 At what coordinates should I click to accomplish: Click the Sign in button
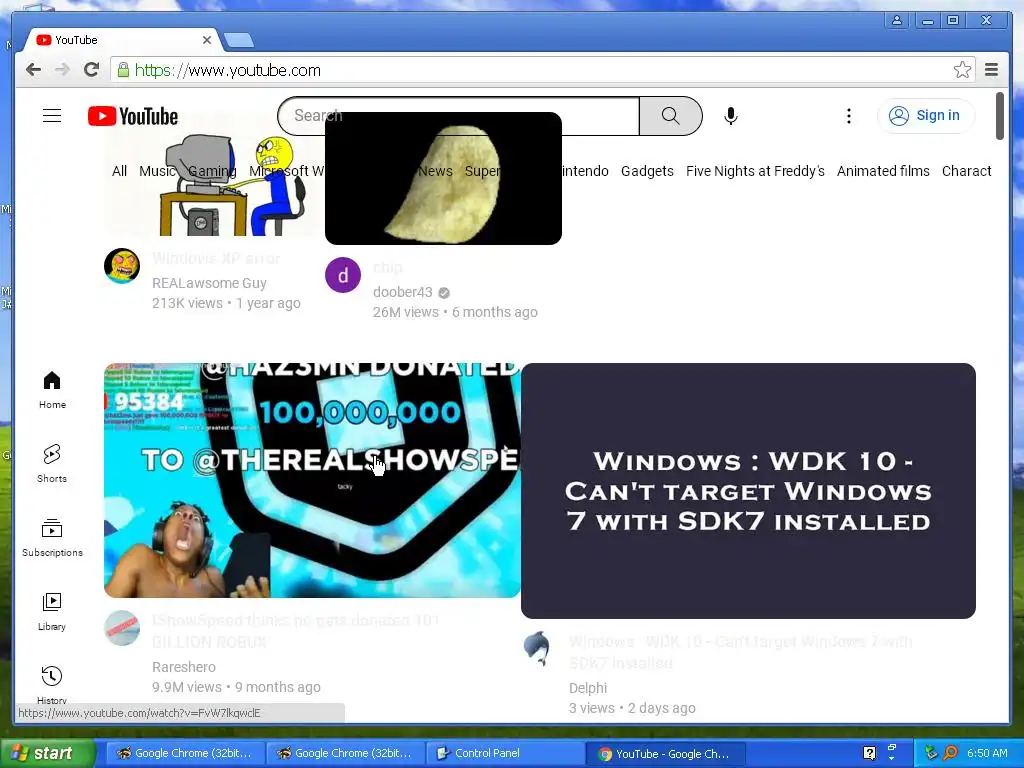[x=926, y=116]
